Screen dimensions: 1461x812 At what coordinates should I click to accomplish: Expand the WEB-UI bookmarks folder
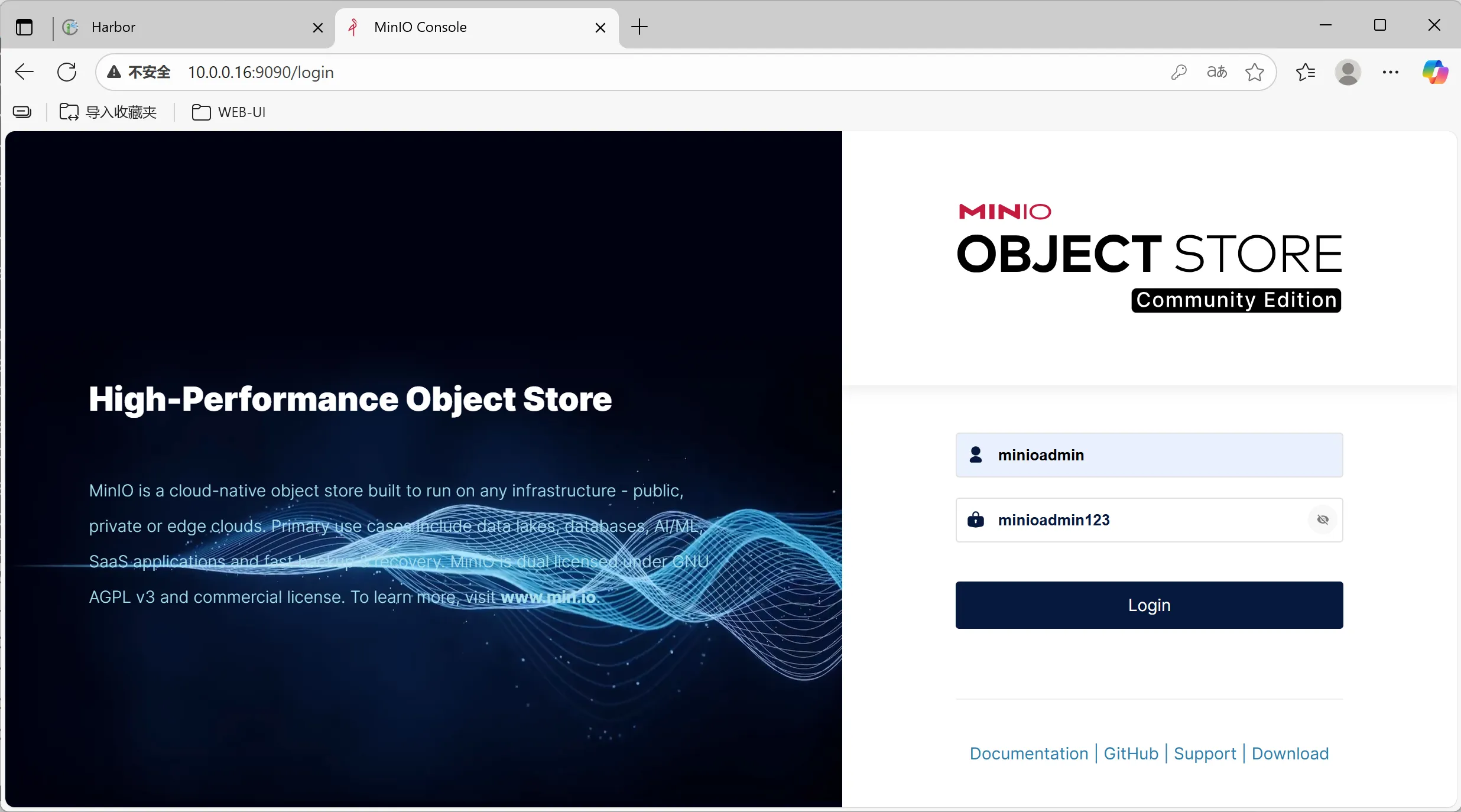click(229, 112)
